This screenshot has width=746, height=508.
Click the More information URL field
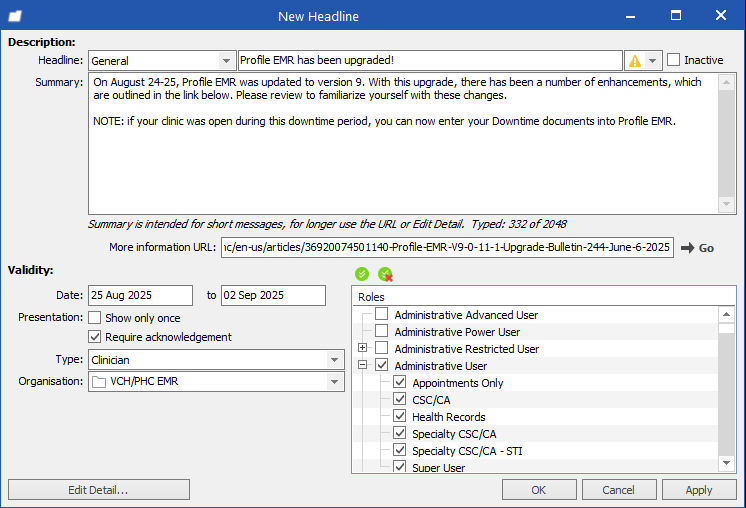(x=447, y=247)
